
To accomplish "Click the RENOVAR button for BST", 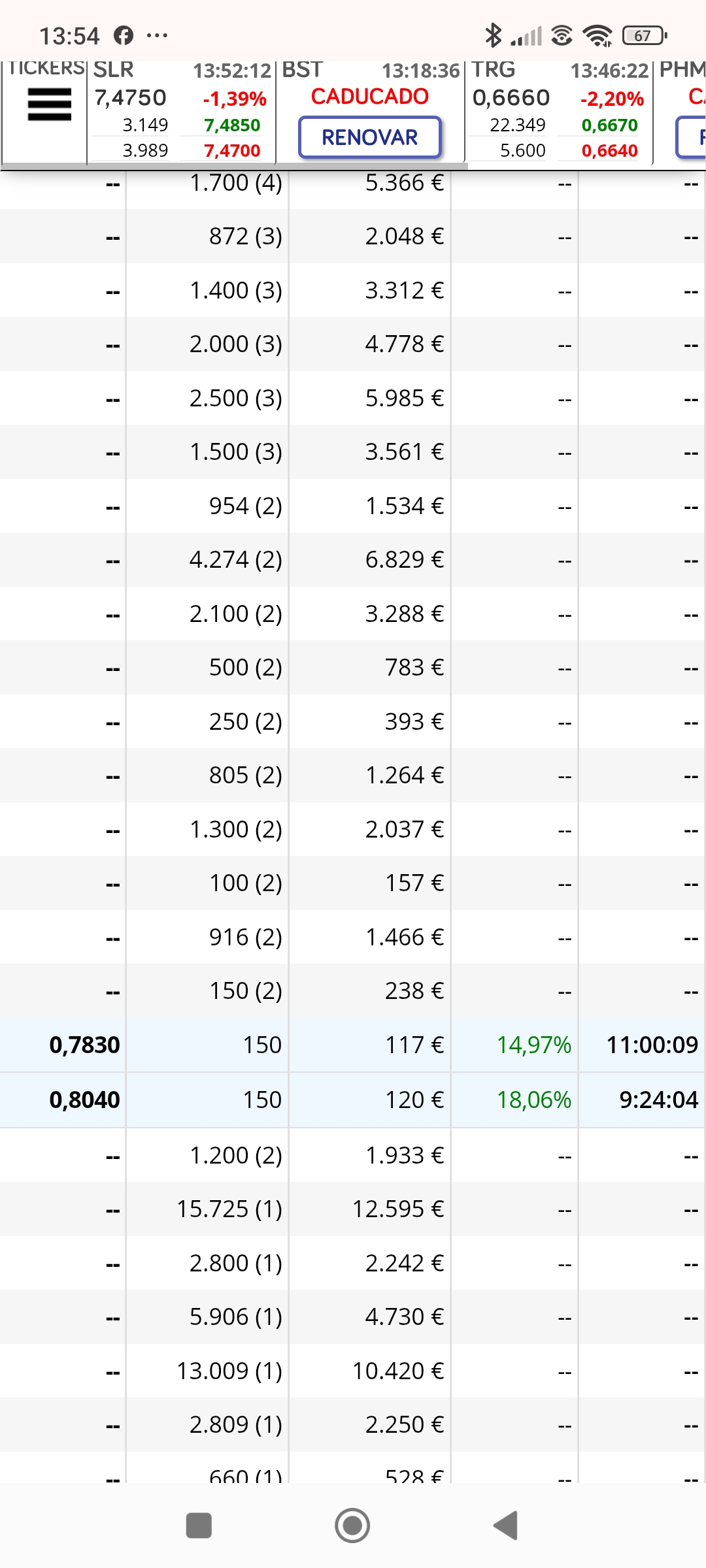I will coord(370,137).
